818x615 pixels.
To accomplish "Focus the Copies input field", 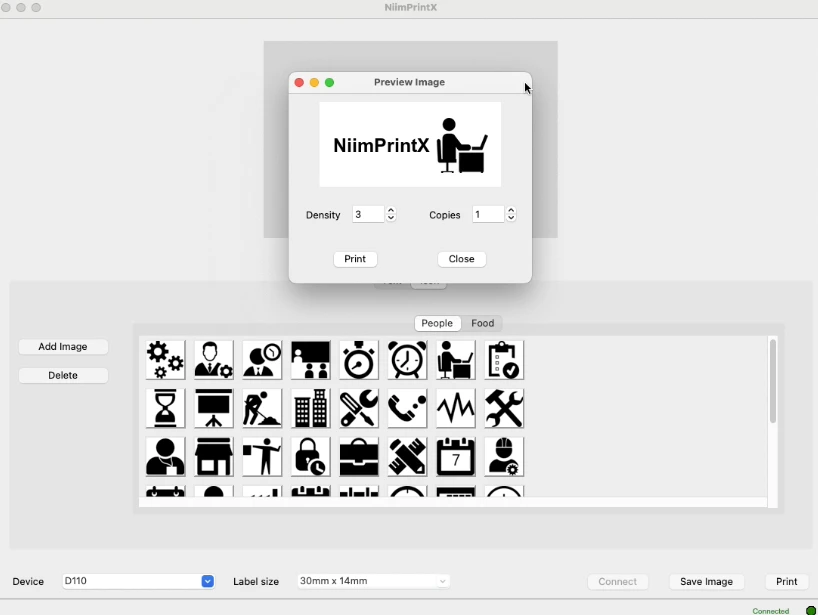I will click(x=488, y=214).
